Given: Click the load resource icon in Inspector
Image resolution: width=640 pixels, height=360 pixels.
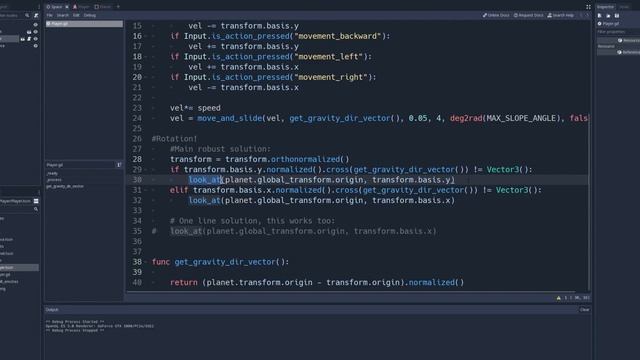Looking at the screenshot, I should point(608,16).
